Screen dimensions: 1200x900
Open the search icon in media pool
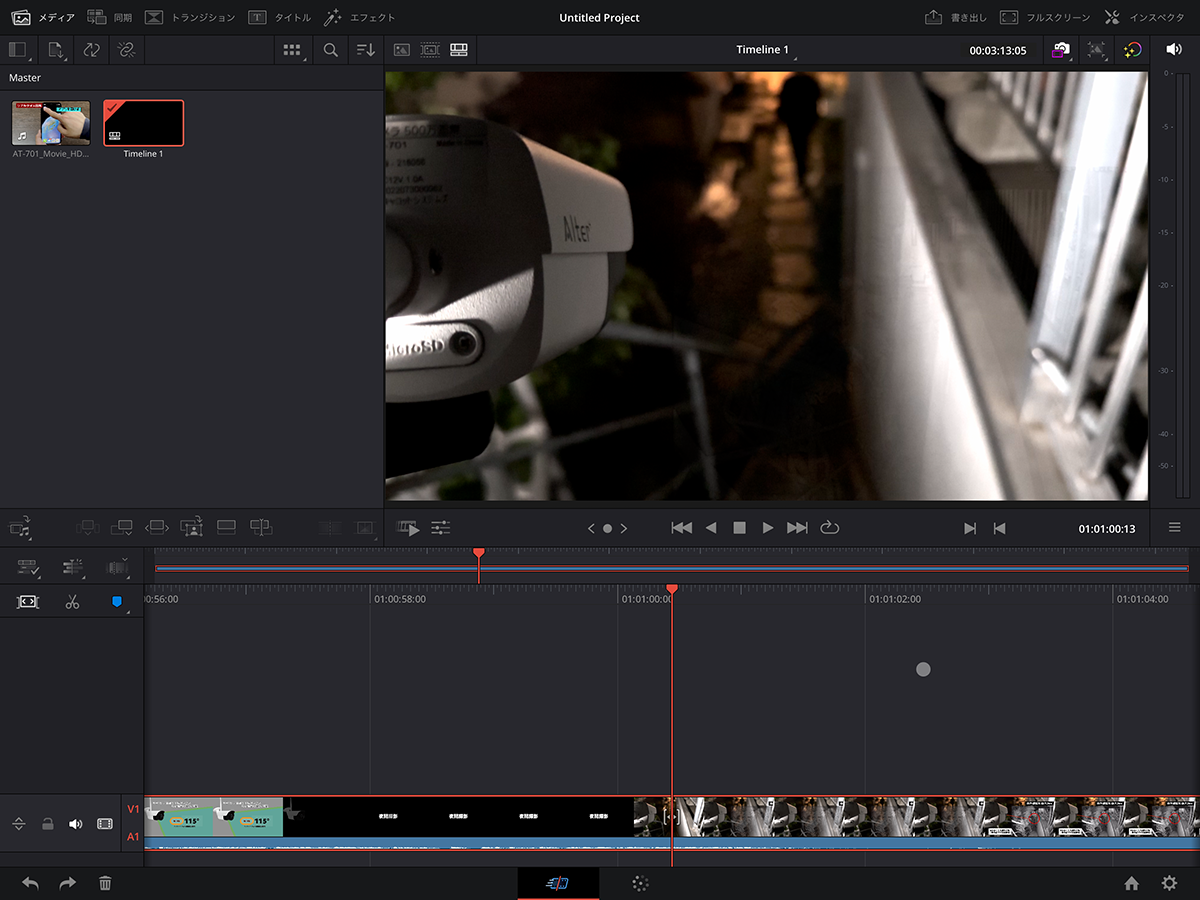click(331, 50)
